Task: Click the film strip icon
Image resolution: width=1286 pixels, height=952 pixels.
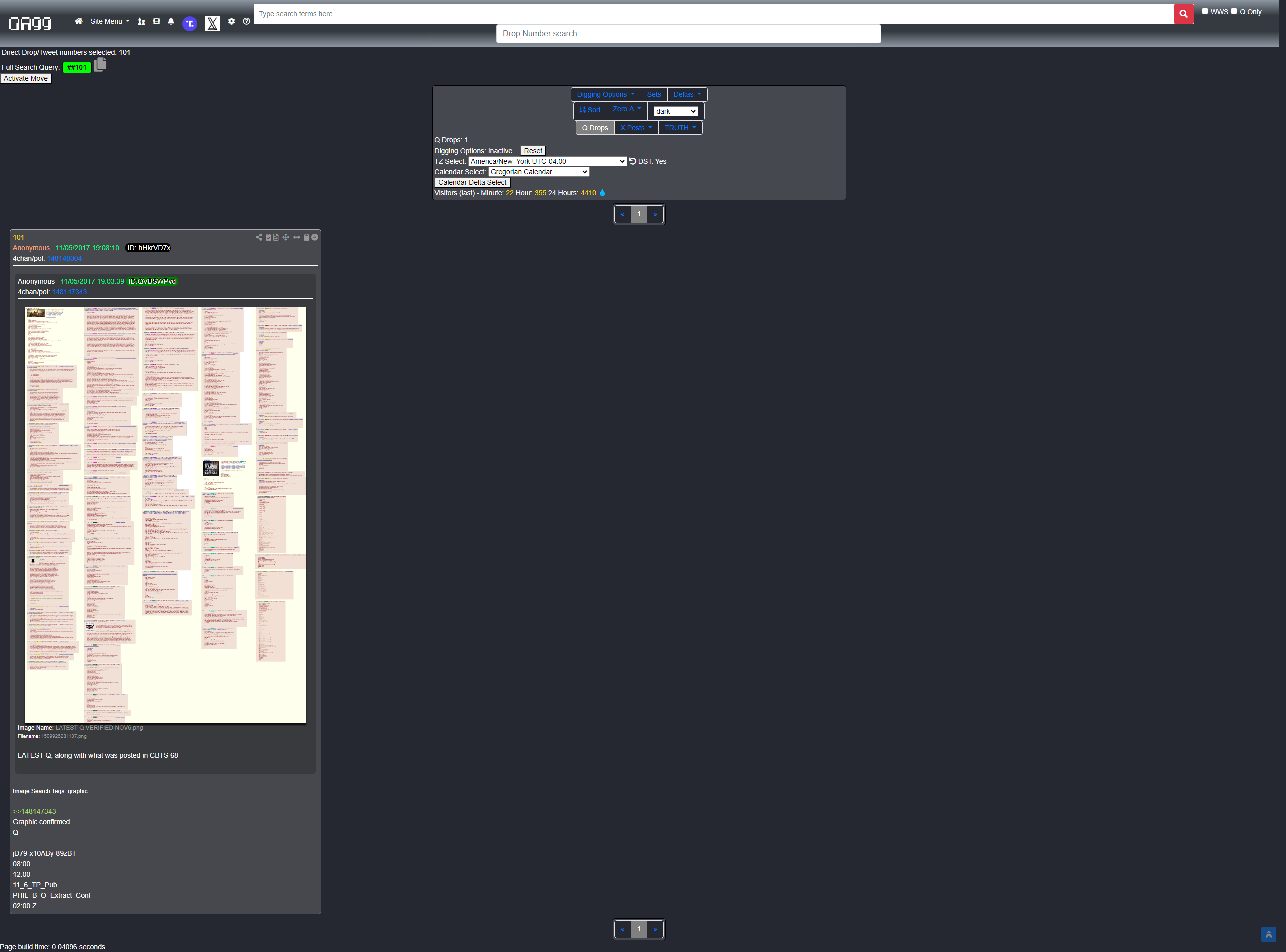Action: 156,21
